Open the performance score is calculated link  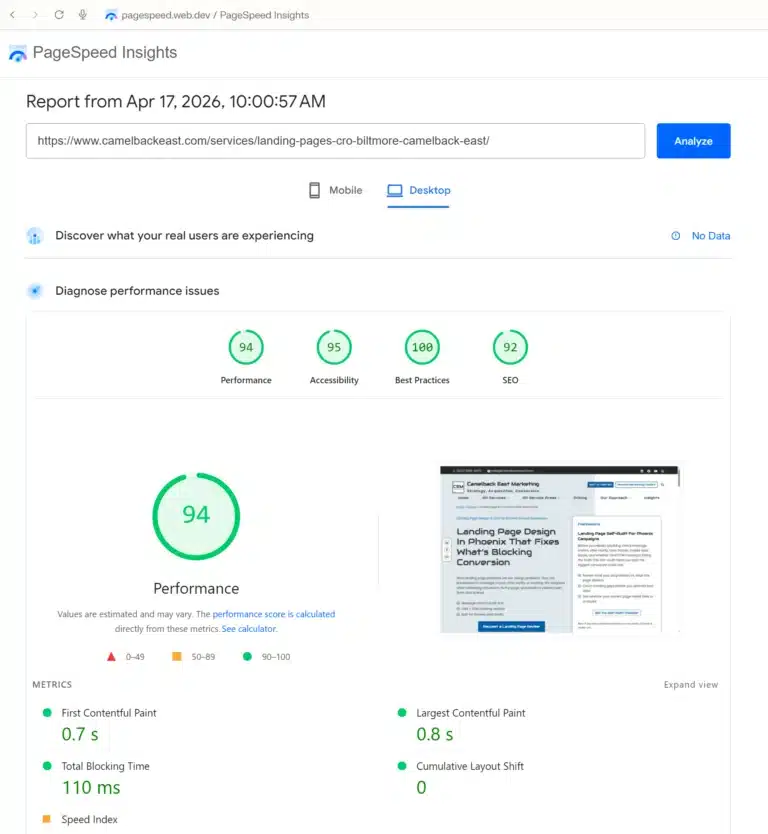274,614
